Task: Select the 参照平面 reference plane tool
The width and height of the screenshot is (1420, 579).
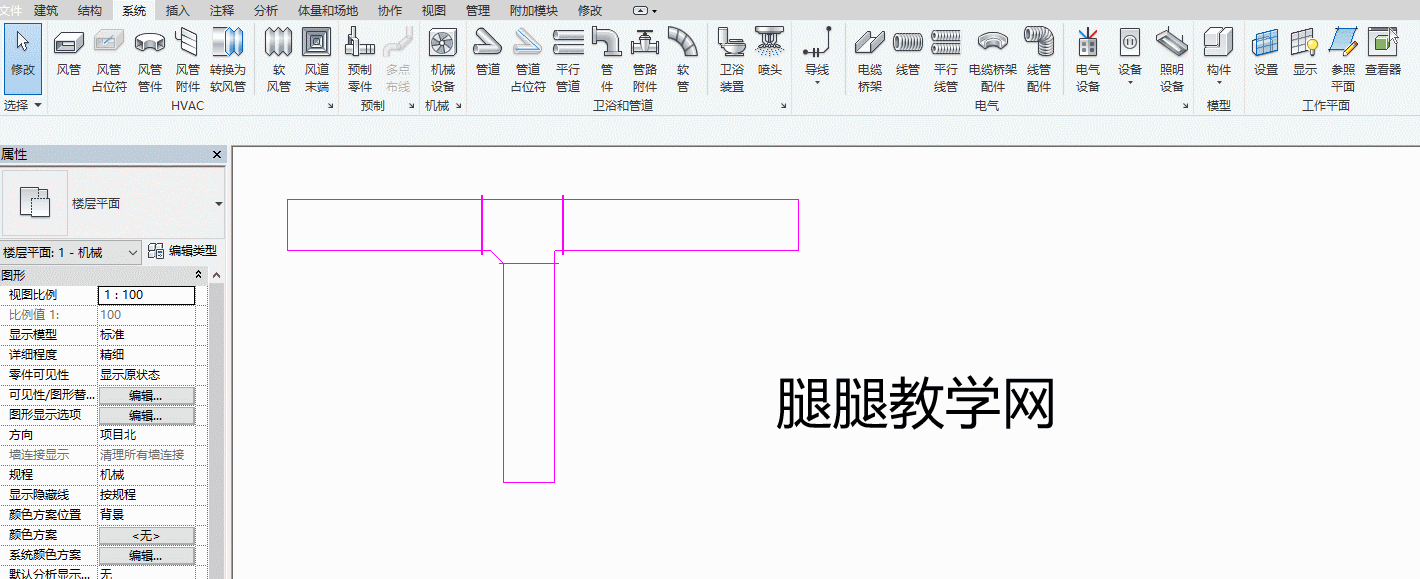Action: [1343, 59]
